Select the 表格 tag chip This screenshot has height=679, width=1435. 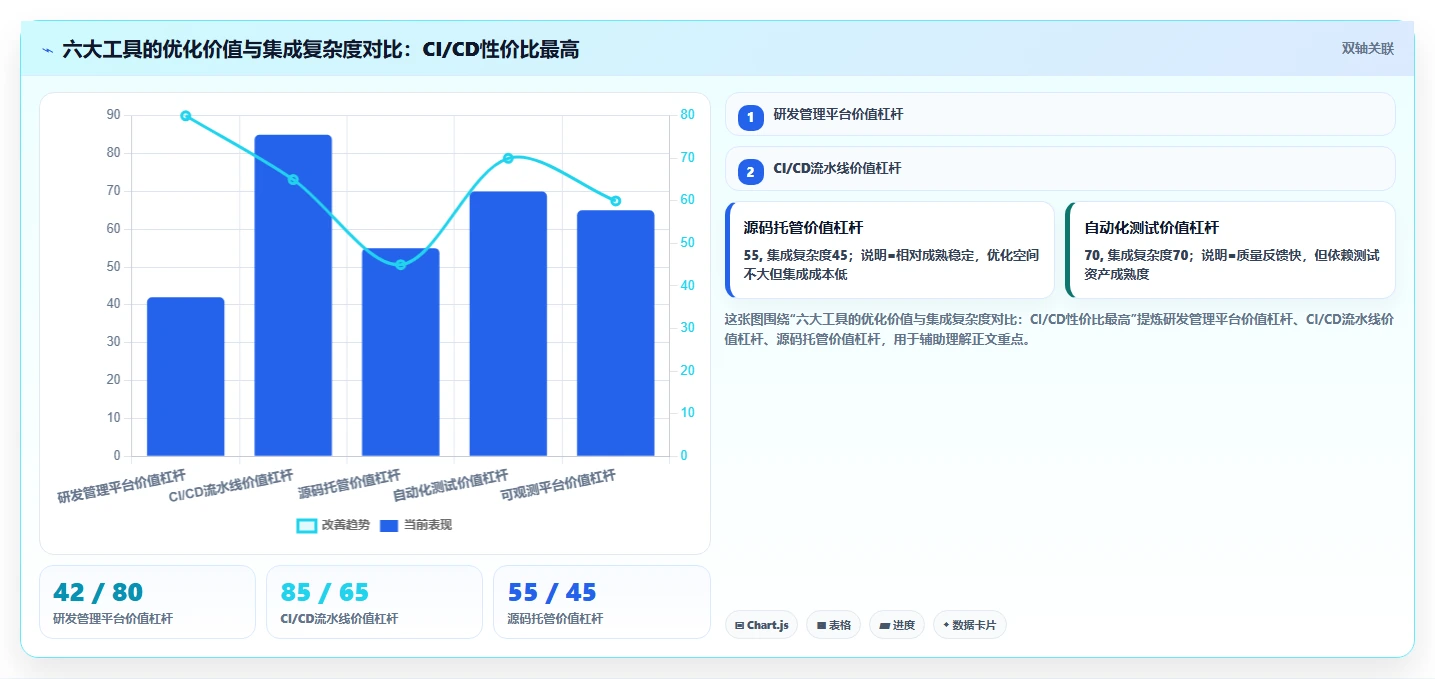833,625
